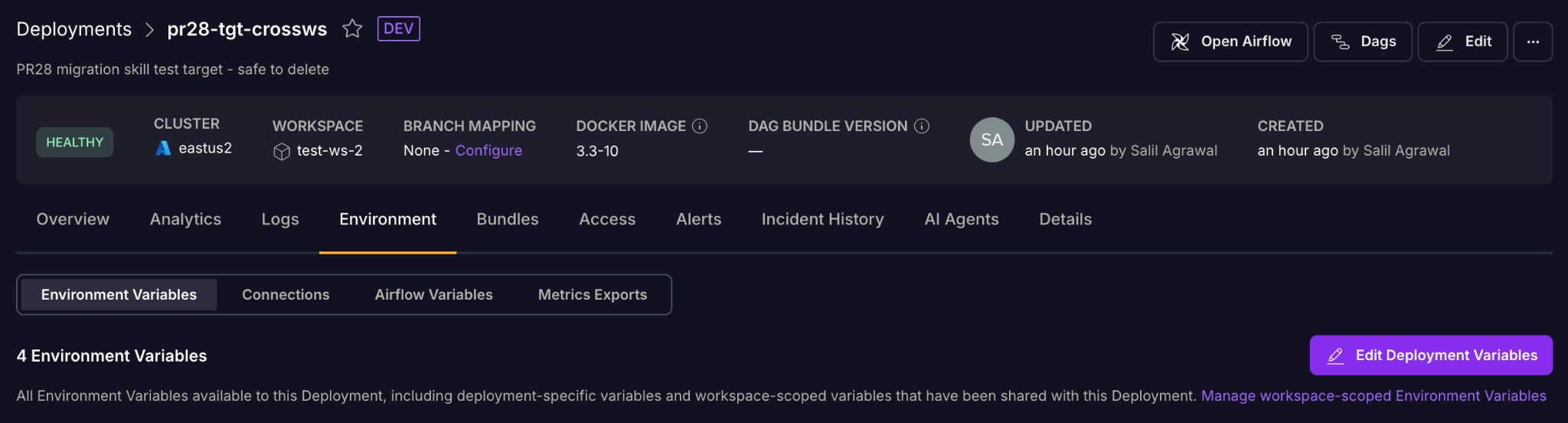Click the Deployments breadcrumb link
Screen dimensions: 1568x423
point(74,29)
